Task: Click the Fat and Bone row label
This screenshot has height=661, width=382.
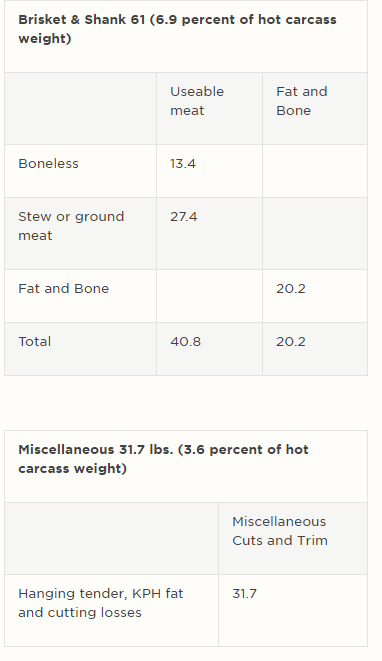Action: tap(64, 289)
